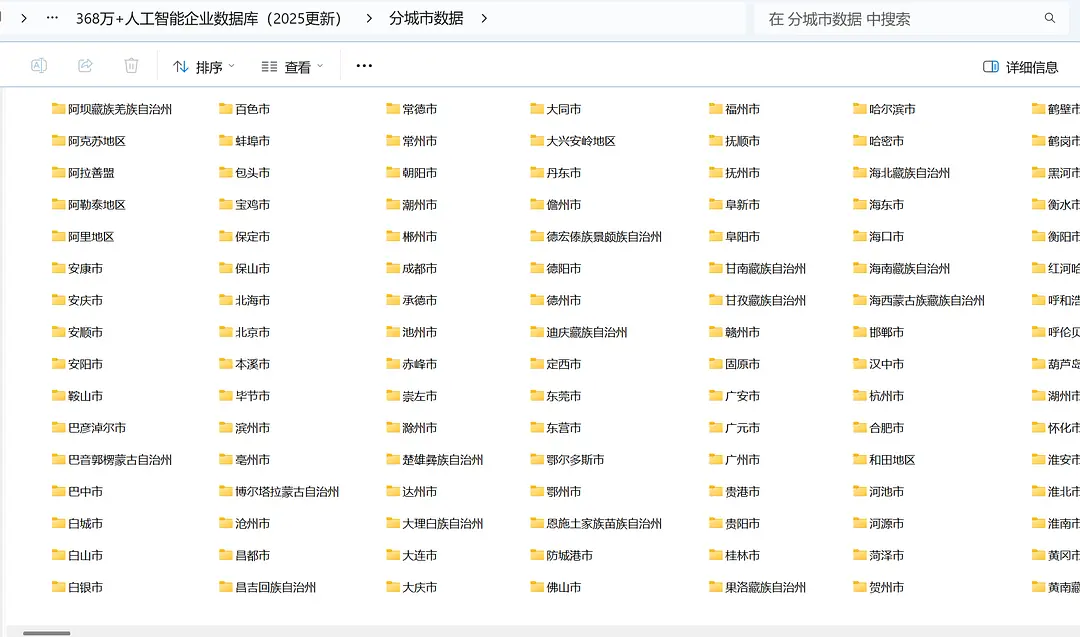Select folder icon of 合肥市
The width and height of the screenshot is (1080, 637).
tap(860, 427)
